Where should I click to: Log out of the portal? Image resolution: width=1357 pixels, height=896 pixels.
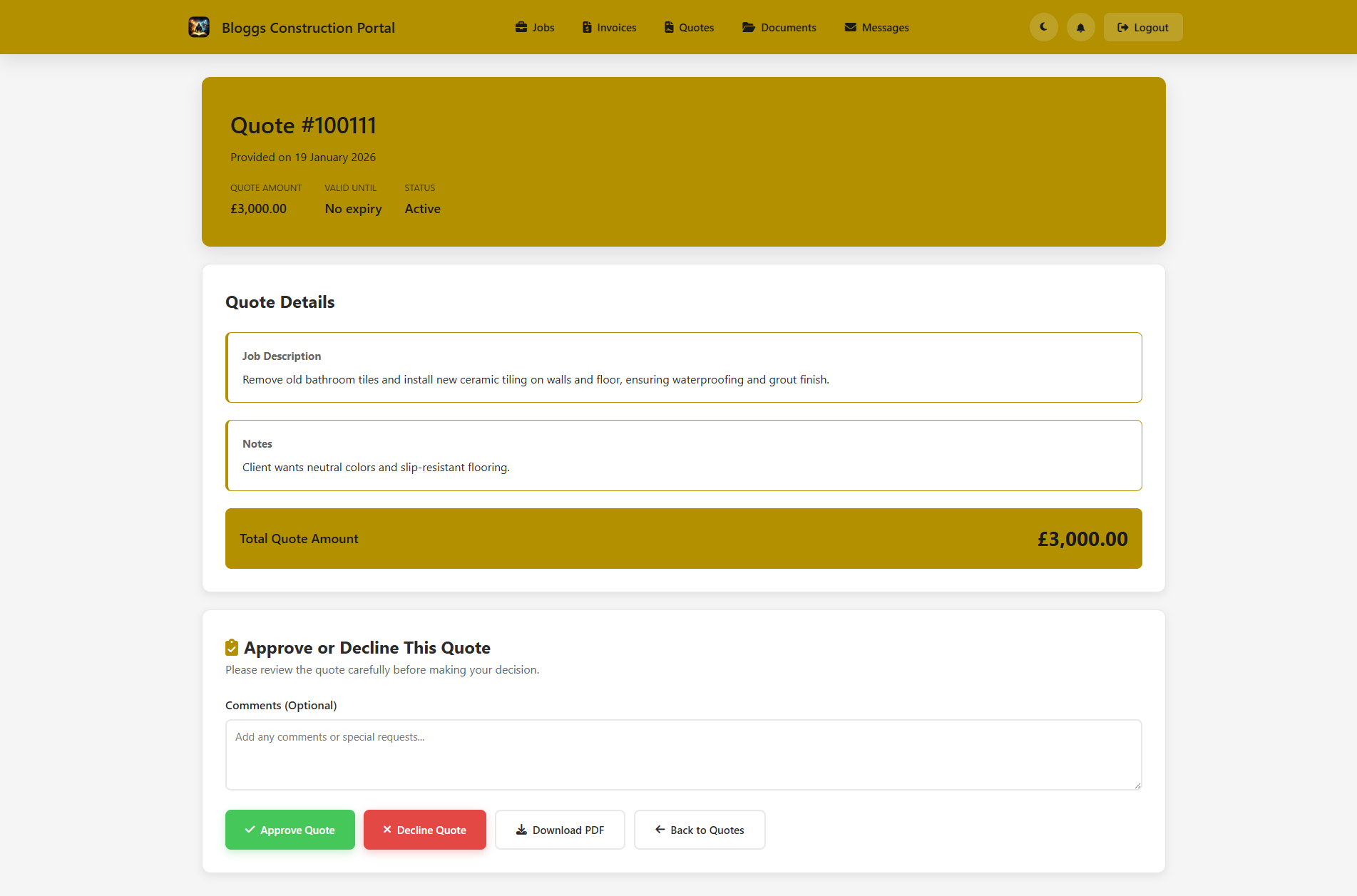(x=1142, y=27)
